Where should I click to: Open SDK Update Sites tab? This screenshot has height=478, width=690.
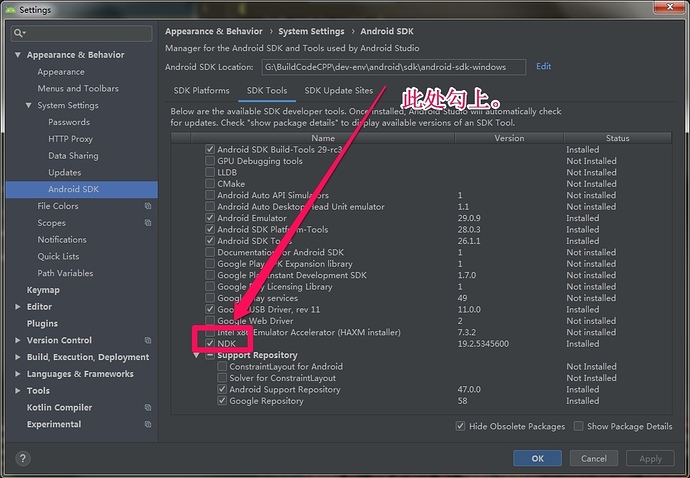[338, 91]
